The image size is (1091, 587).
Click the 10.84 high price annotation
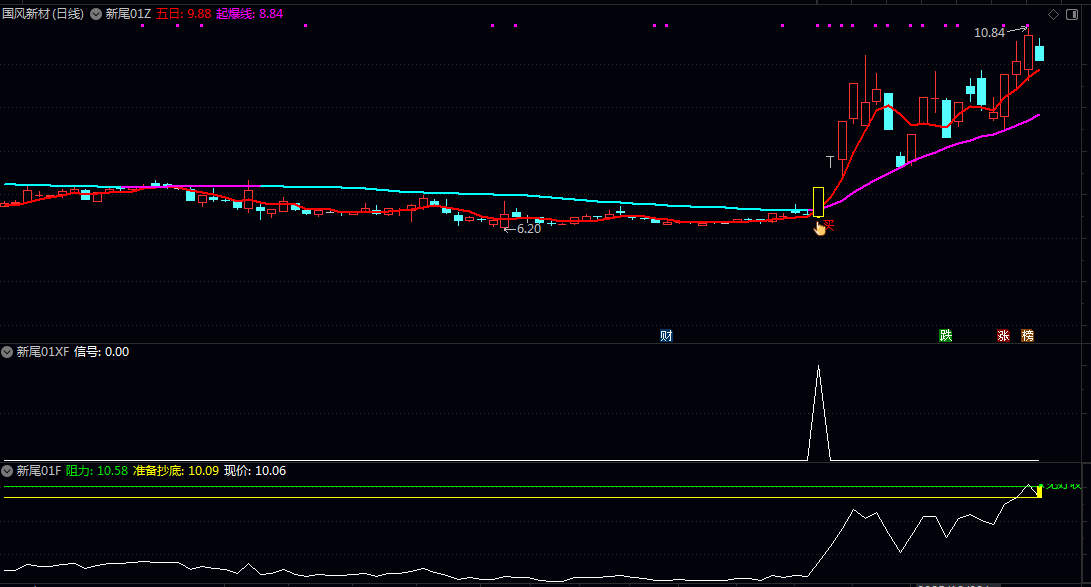point(989,33)
